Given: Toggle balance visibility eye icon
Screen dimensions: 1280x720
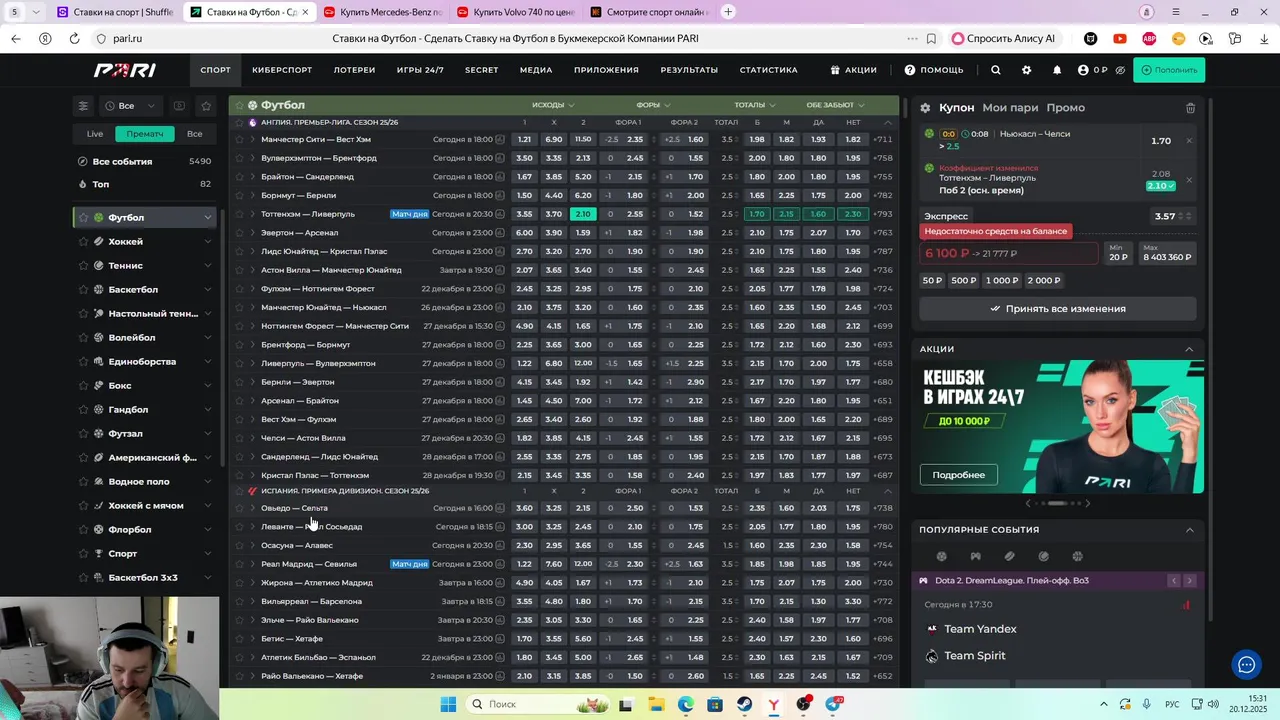Looking at the screenshot, I should (1120, 70).
